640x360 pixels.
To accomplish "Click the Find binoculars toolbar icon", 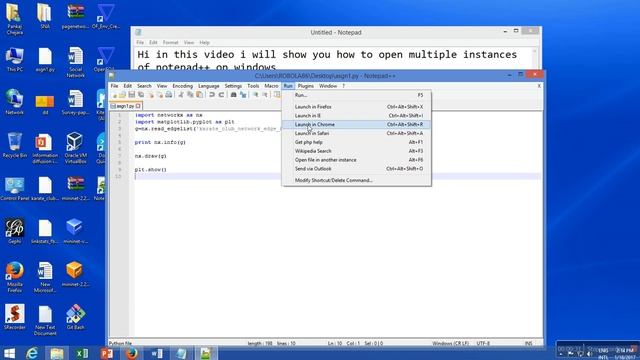I will (x=233, y=95).
